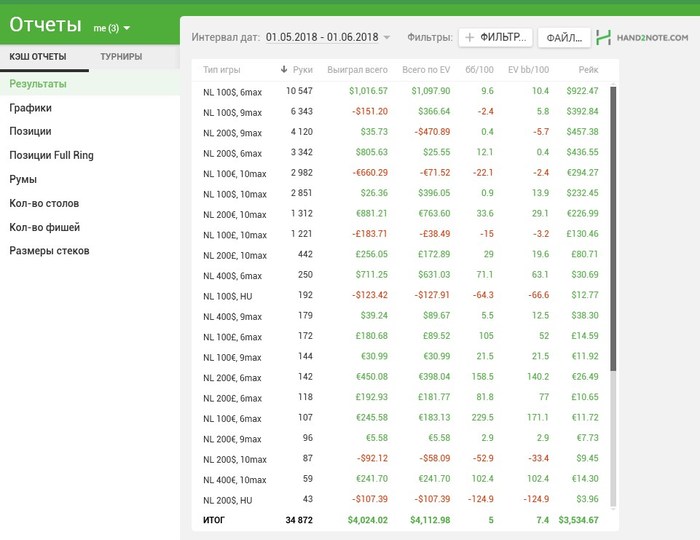Image resolution: width=700 pixels, height=540 pixels.
Task: Sort by Рейк column header
Action: (x=588, y=70)
